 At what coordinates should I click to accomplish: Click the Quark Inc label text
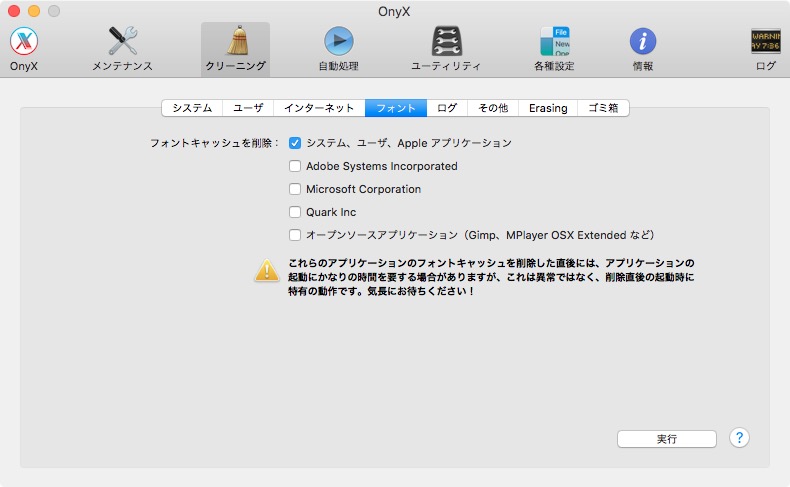click(x=331, y=212)
